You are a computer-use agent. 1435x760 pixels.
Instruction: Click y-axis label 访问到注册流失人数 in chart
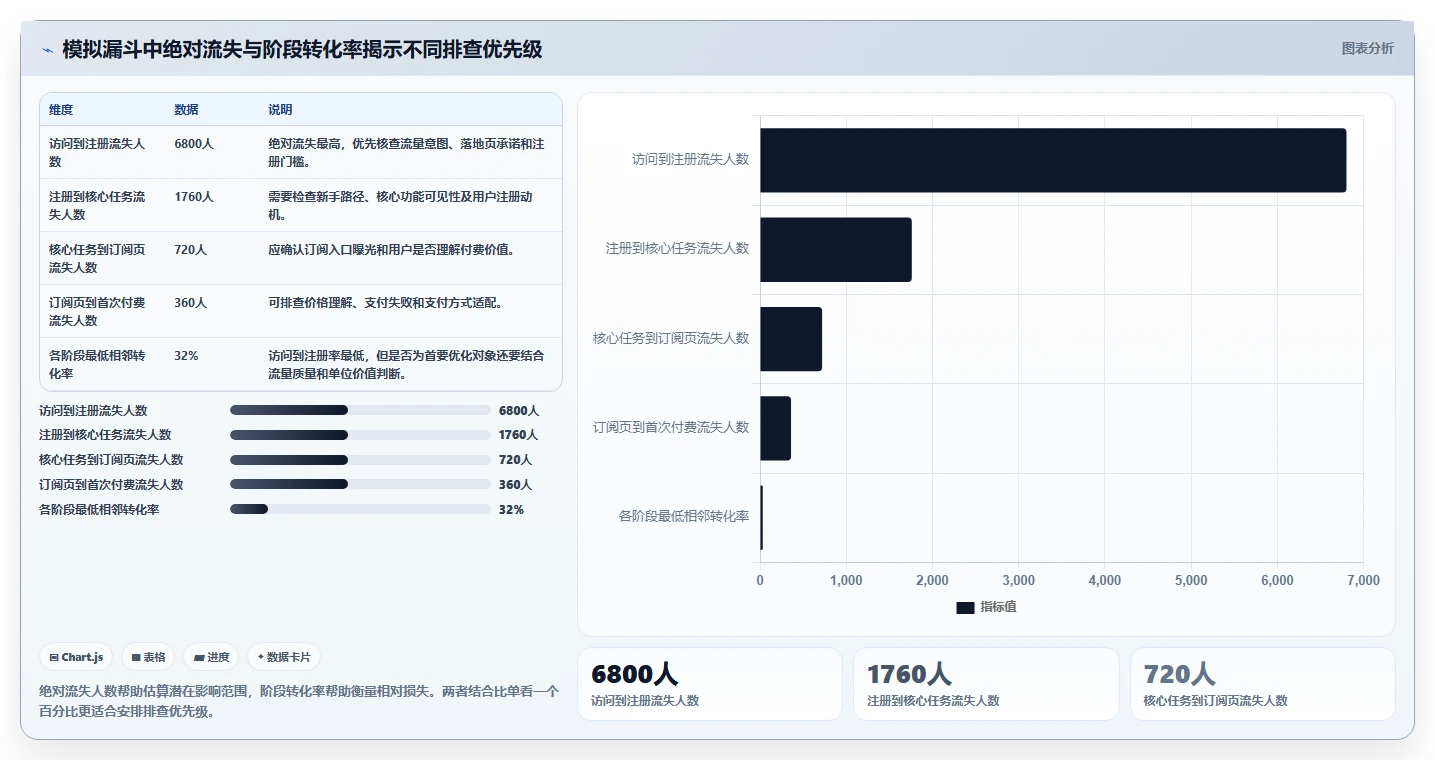[x=691, y=160]
